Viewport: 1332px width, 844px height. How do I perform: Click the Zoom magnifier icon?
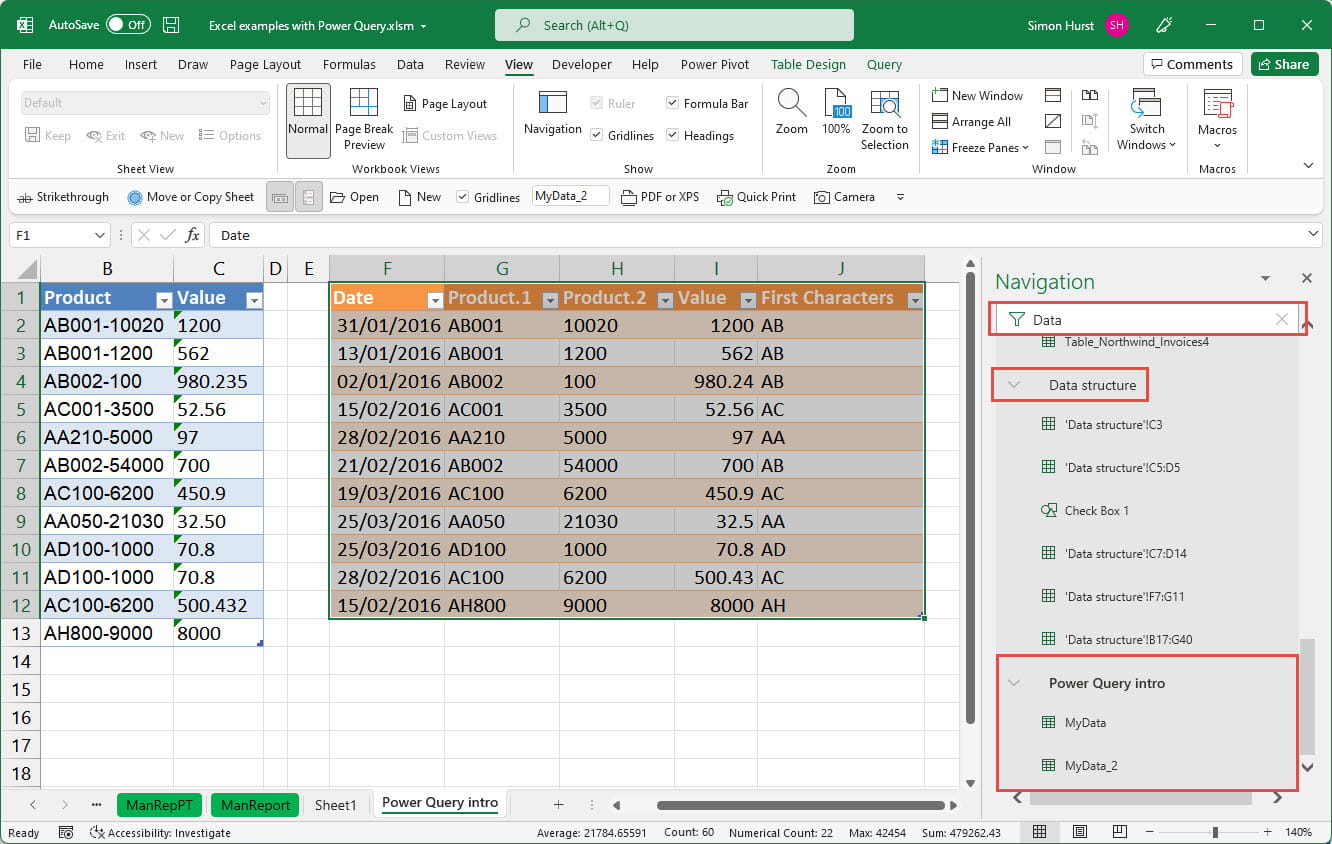tap(791, 104)
